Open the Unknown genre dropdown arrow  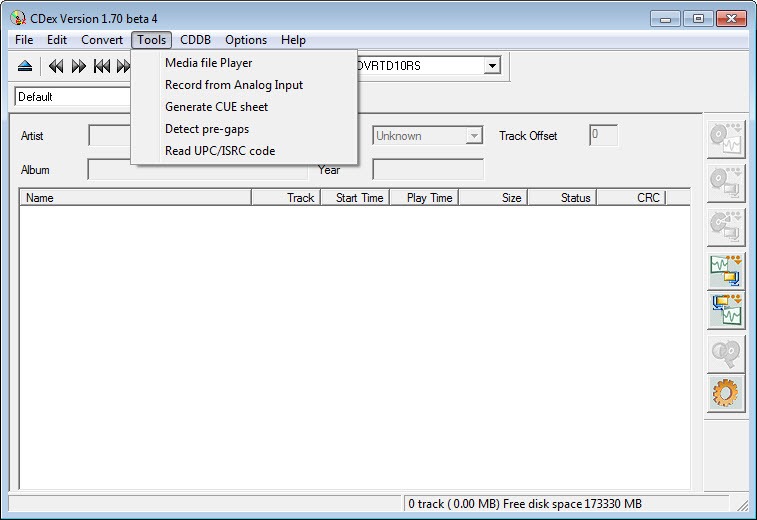(474, 136)
